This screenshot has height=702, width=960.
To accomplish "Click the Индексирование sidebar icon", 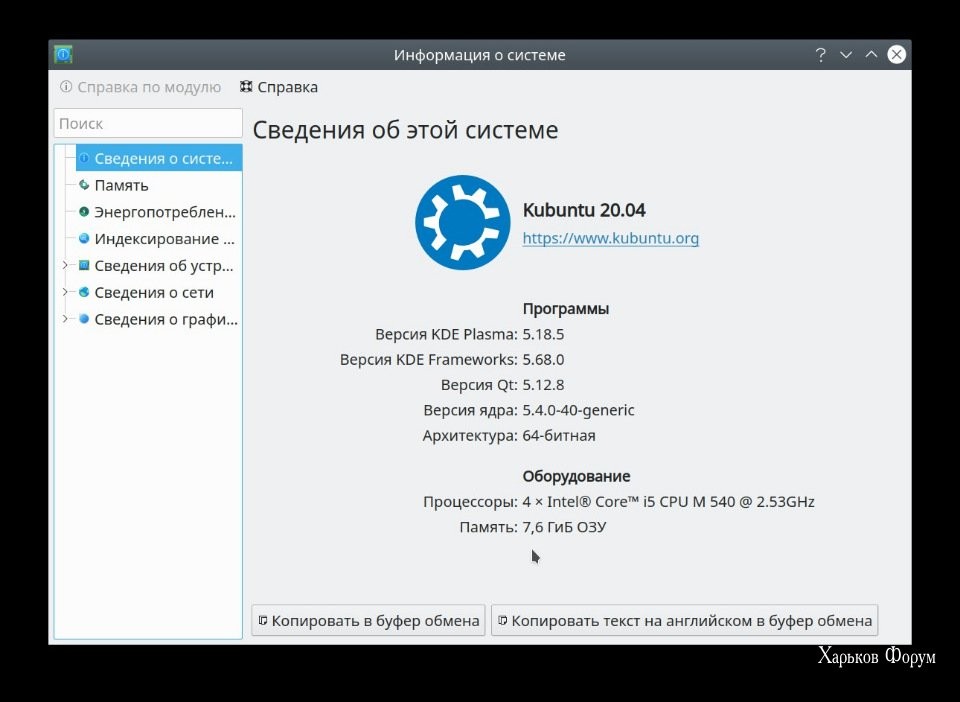I will point(84,239).
